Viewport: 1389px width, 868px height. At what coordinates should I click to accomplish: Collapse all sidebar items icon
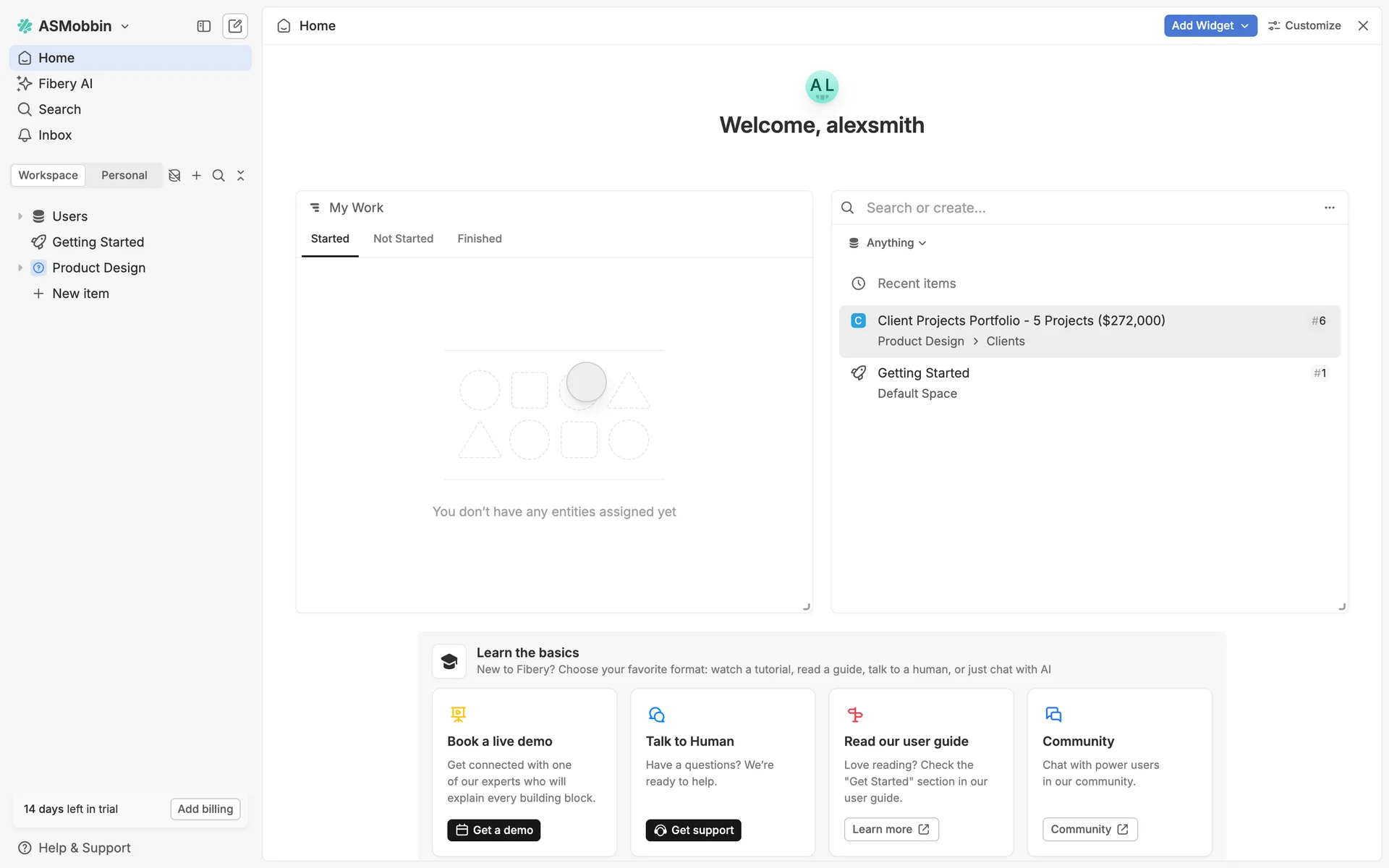[241, 176]
